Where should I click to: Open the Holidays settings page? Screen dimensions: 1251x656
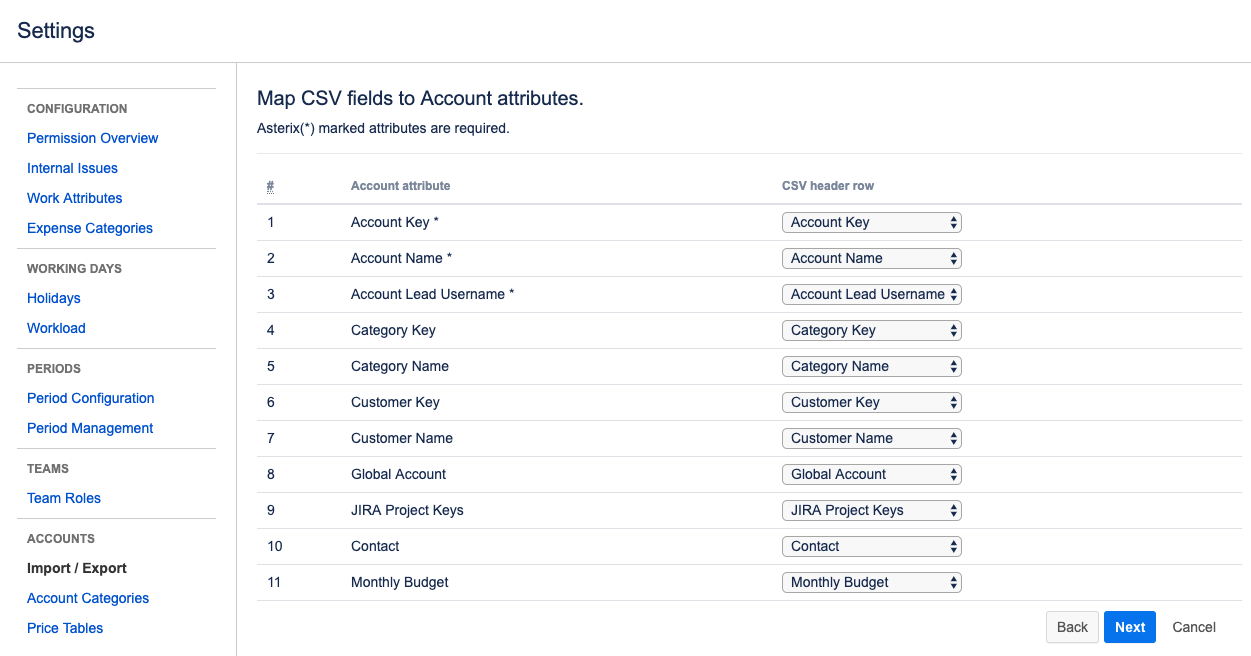pyautogui.click(x=54, y=298)
